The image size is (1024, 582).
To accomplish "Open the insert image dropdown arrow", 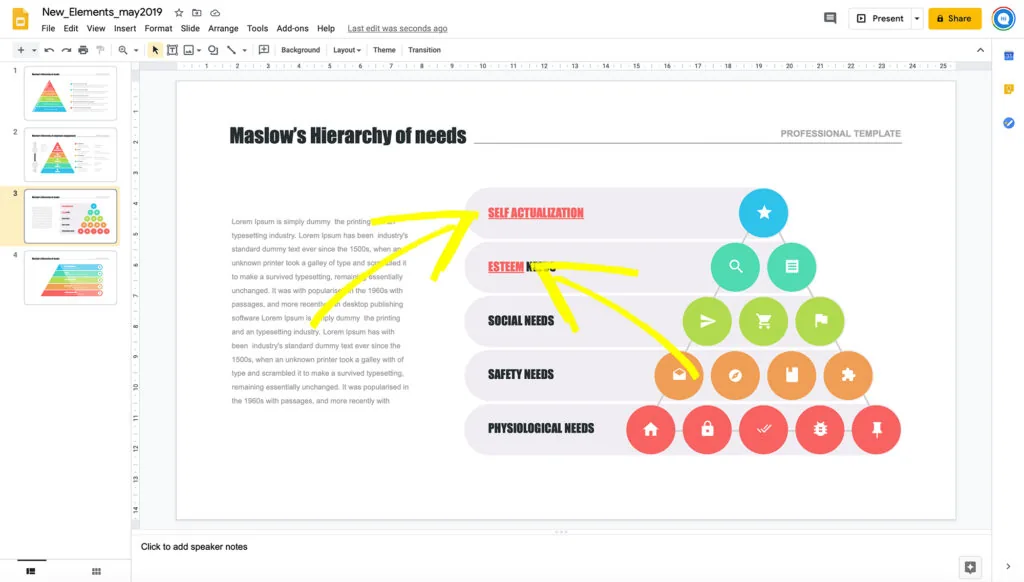I will pos(199,50).
